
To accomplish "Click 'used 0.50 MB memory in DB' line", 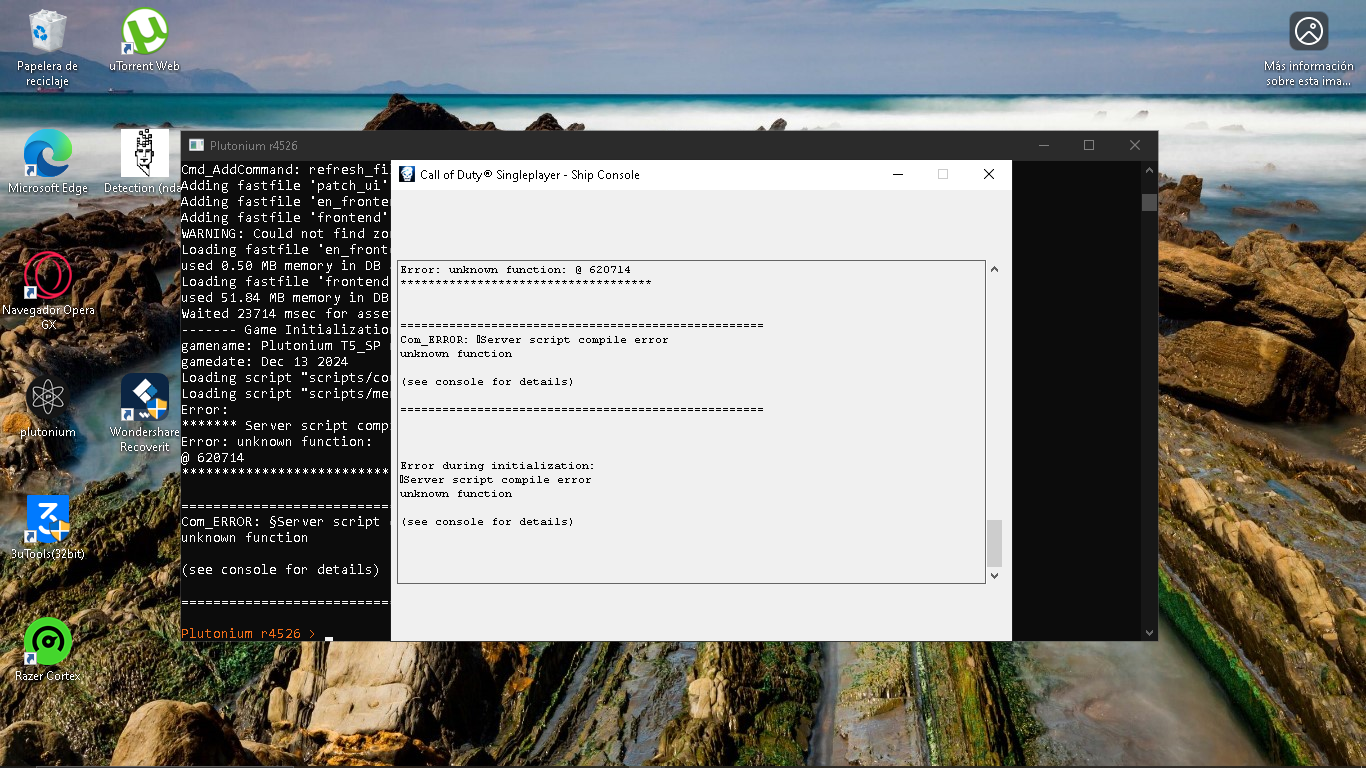I will pos(285,266).
